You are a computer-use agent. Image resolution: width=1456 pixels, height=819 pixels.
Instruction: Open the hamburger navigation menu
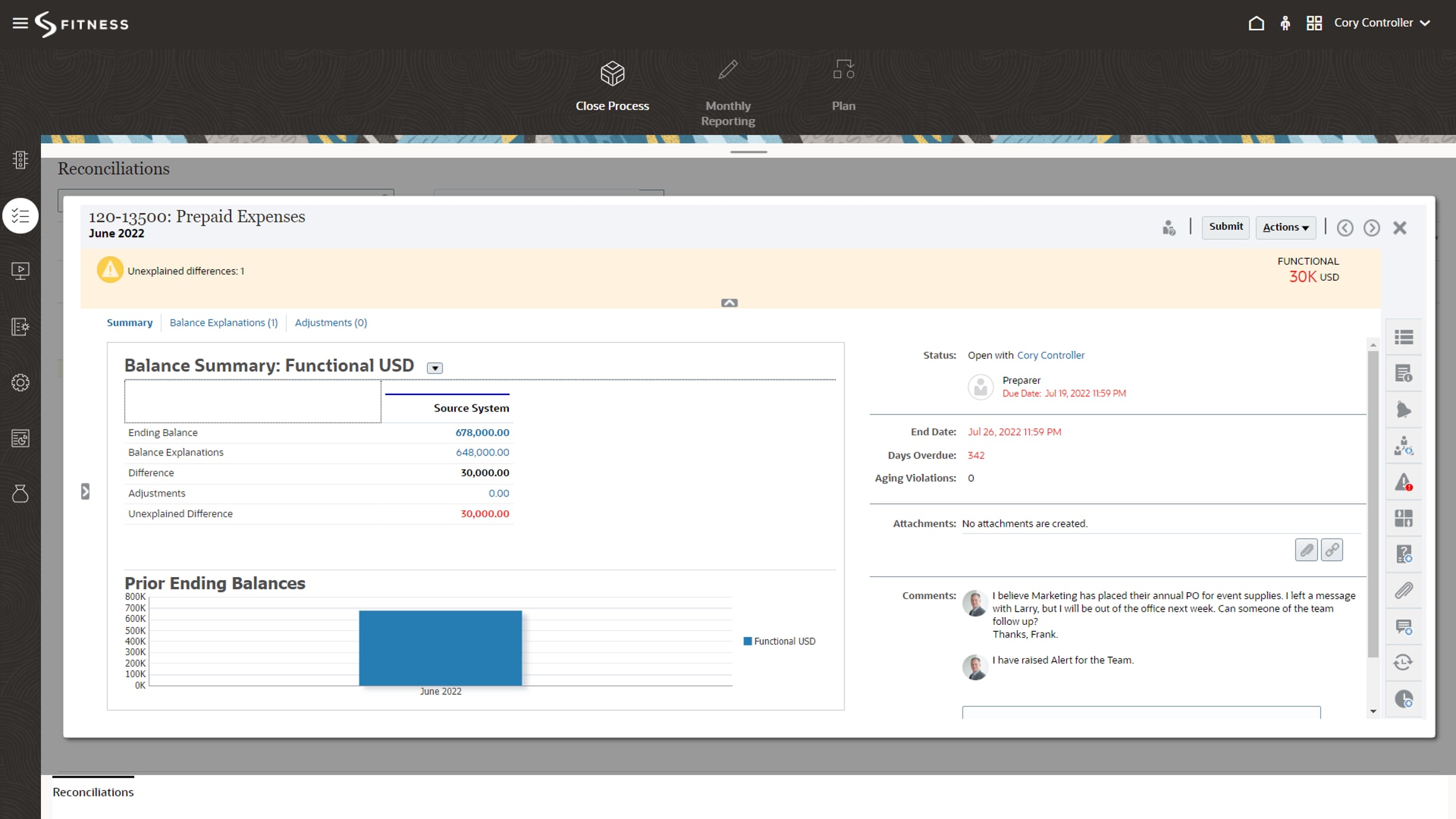(20, 23)
